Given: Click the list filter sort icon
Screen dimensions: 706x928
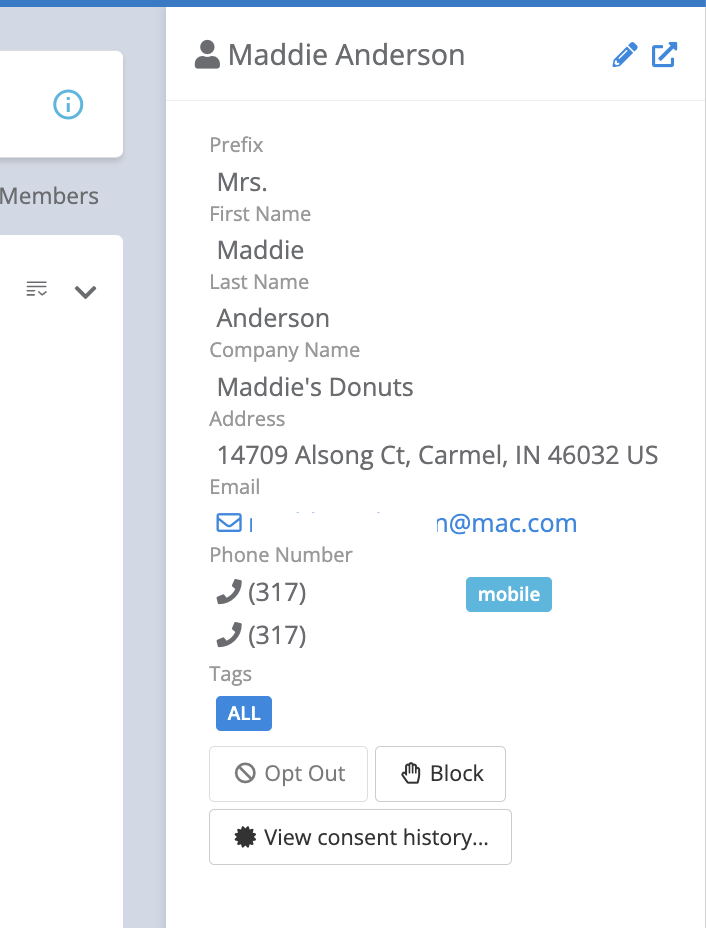Looking at the screenshot, I should pos(37,290).
